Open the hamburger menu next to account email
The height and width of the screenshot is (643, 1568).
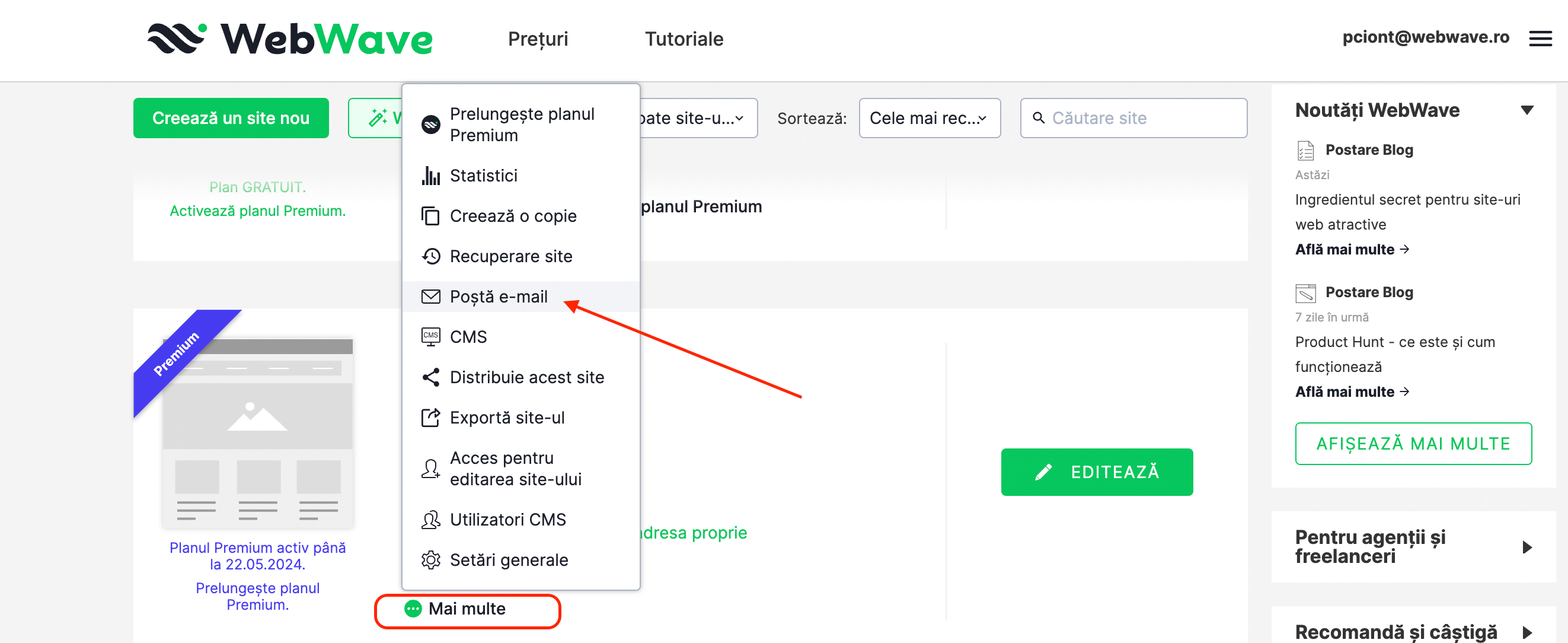pyautogui.click(x=1540, y=39)
